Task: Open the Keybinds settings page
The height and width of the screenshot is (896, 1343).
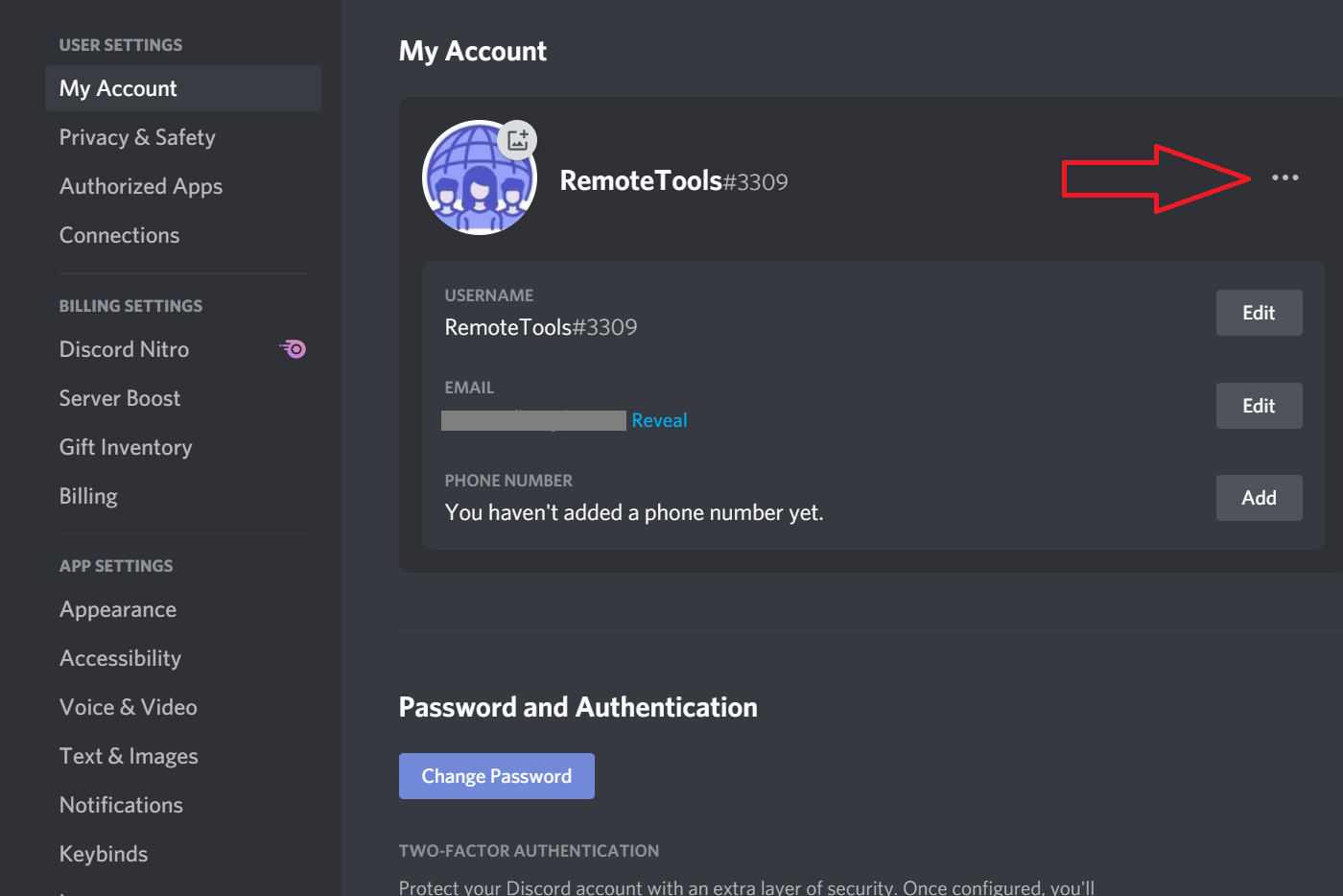Action: pos(103,853)
